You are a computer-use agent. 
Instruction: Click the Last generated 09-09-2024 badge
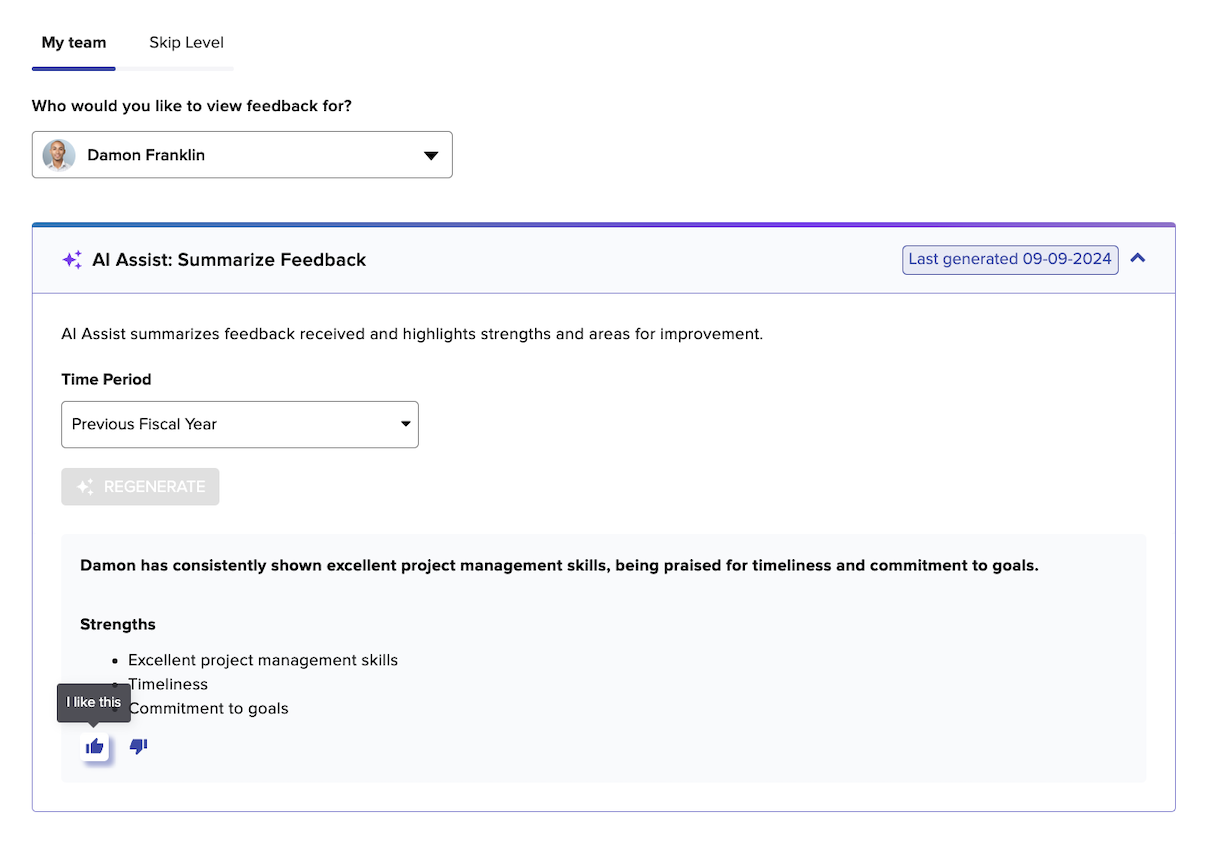coord(1010,259)
